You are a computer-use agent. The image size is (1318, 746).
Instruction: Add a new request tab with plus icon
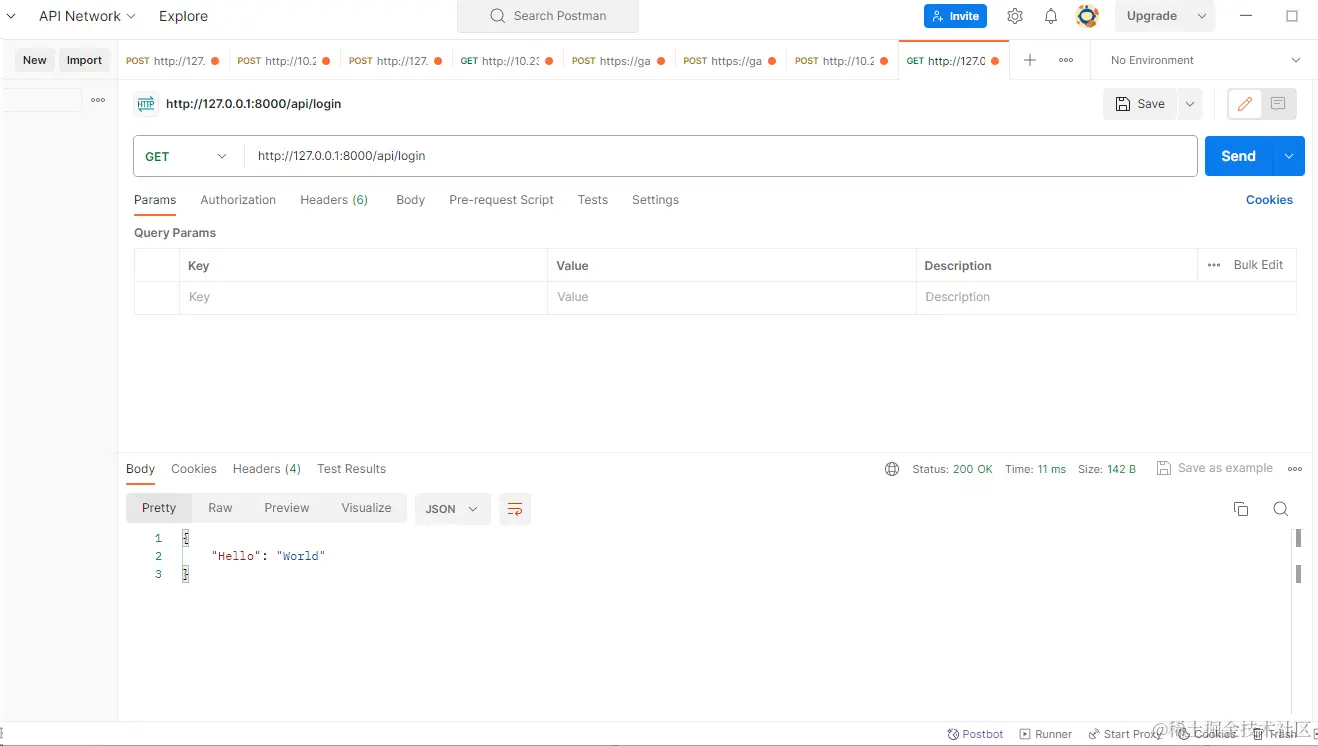point(1030,60)
